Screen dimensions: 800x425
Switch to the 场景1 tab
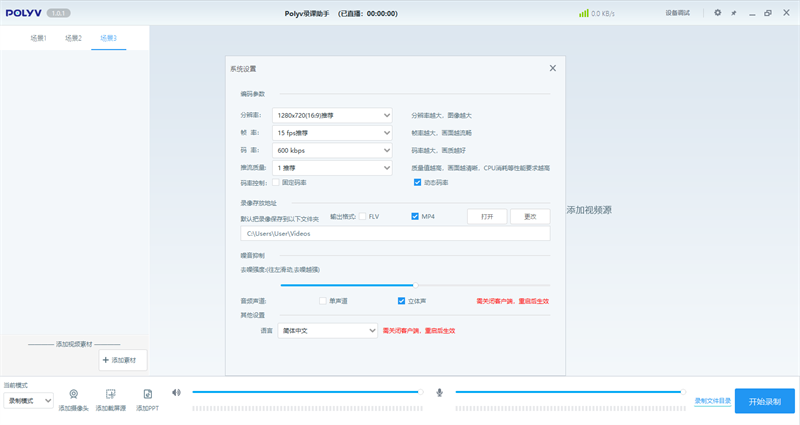(38, 38)
